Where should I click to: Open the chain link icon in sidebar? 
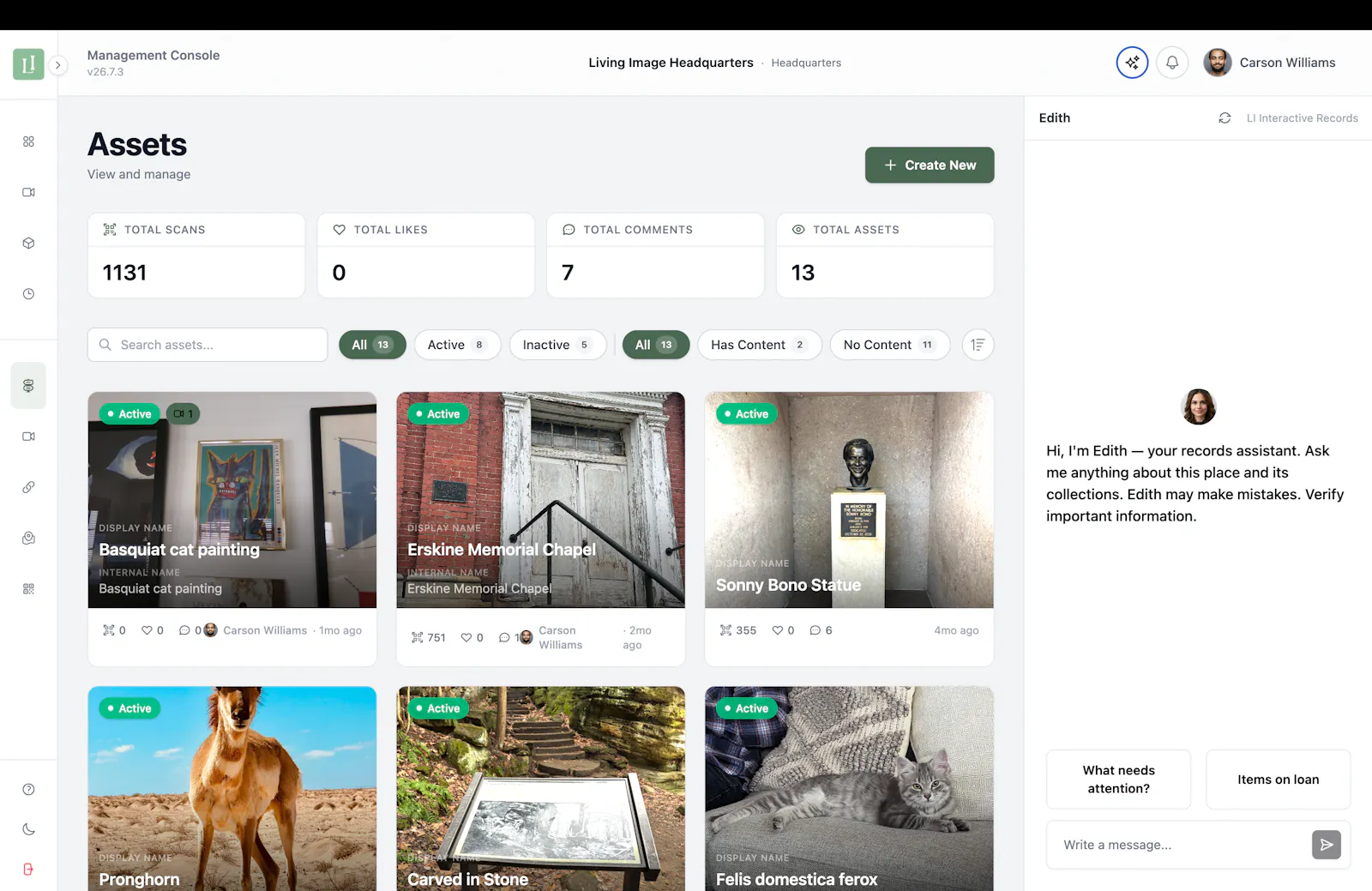pyautogui.click(x=28, y=487)
